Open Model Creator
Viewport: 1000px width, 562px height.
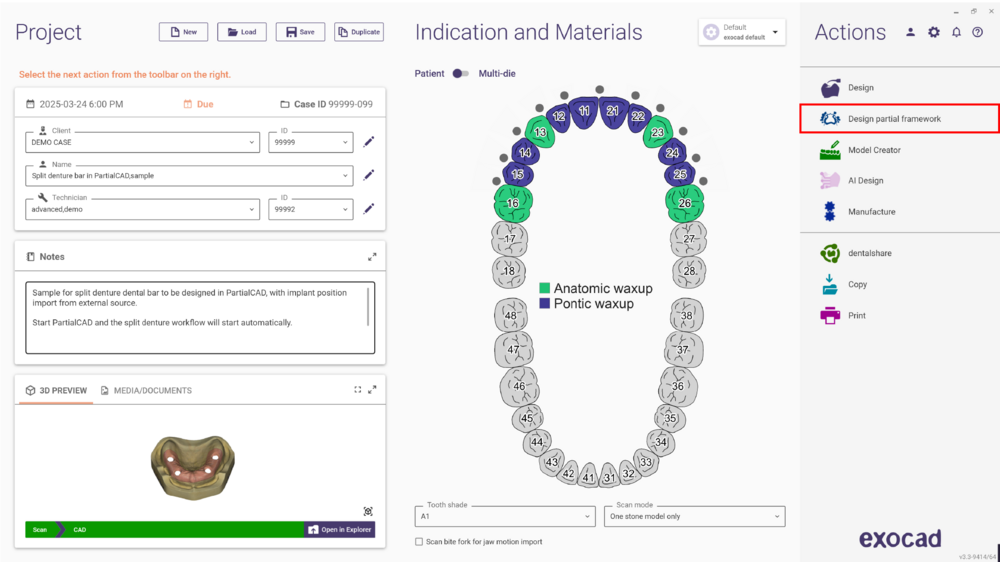[x=874, y=150]
